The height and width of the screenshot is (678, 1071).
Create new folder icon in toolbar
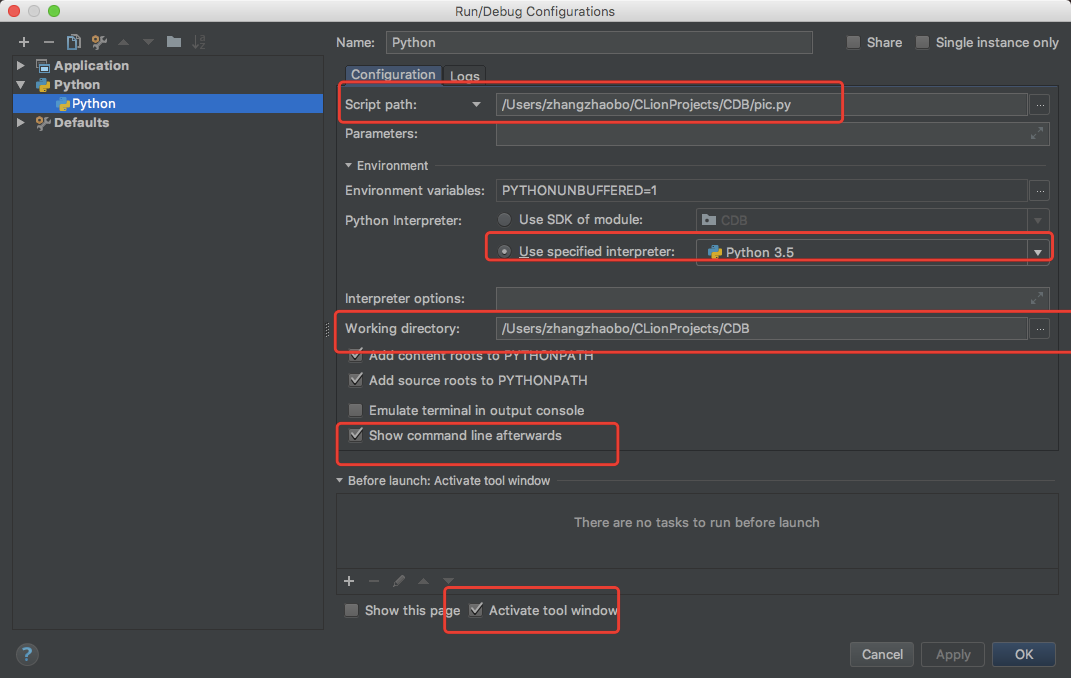coord(173,42)
